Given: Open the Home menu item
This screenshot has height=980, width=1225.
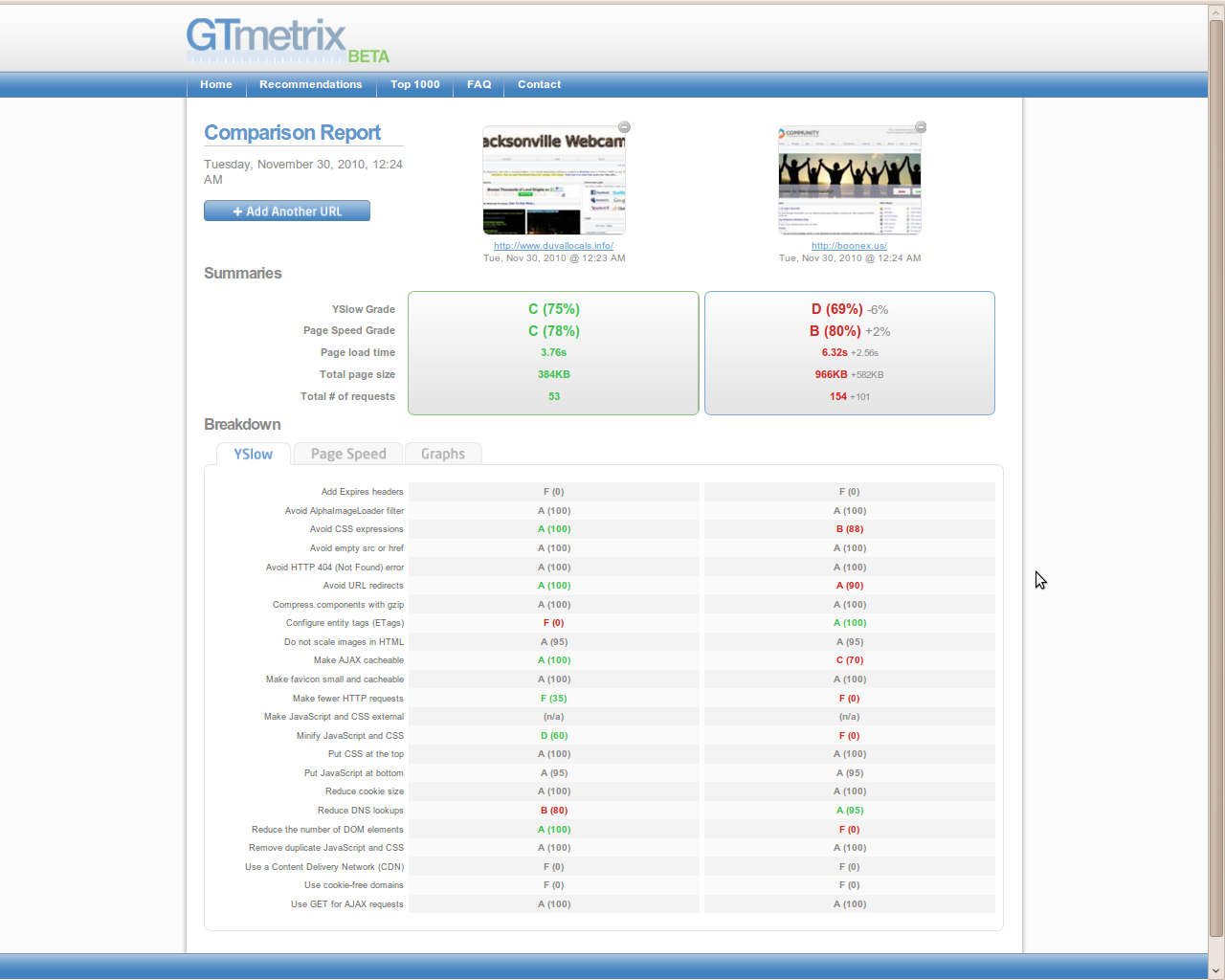Looking at the screenshot, I should 216,84.
